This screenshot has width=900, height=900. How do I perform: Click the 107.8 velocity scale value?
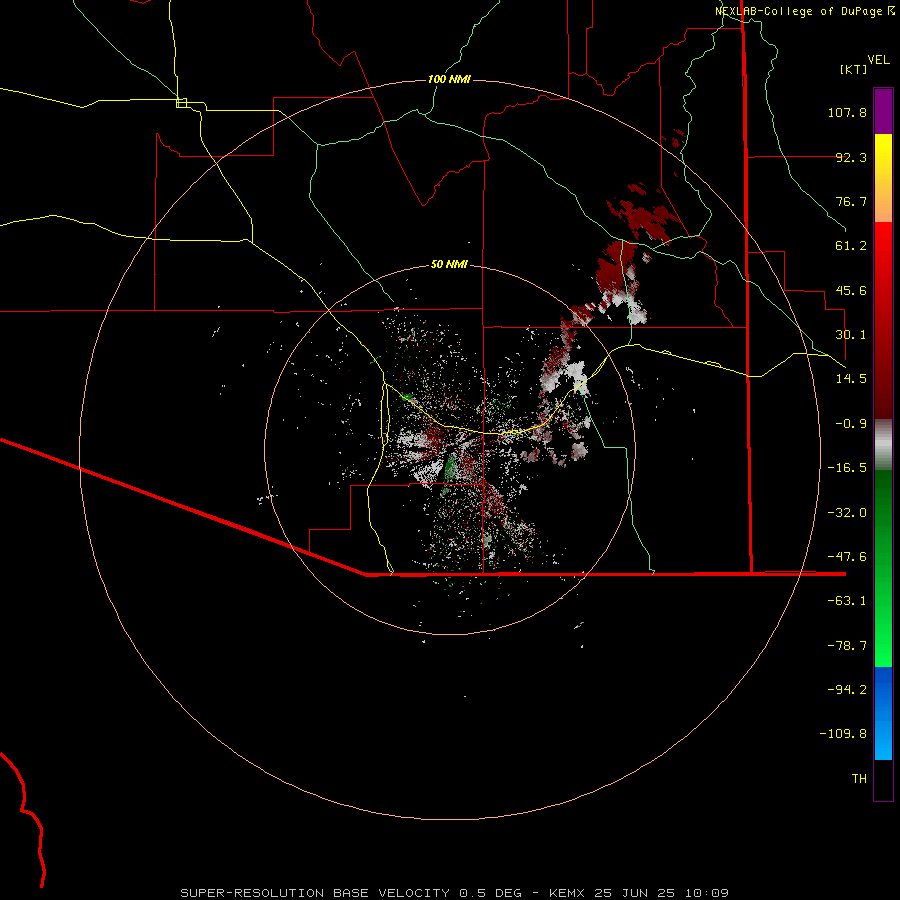(x=847, y=112)
